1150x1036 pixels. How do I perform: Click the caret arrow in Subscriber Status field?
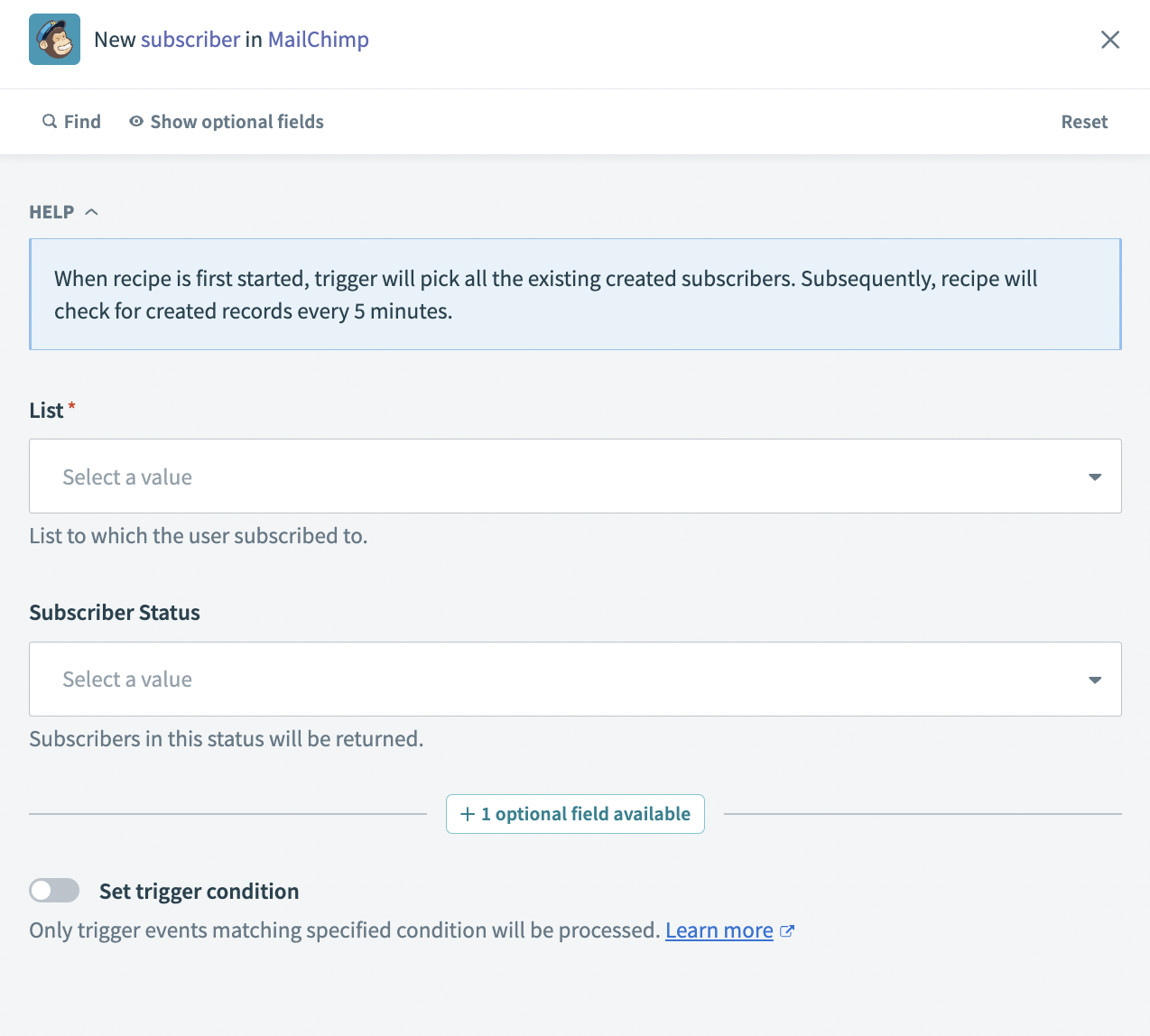pyautogui.click(x=1094, y=680)
